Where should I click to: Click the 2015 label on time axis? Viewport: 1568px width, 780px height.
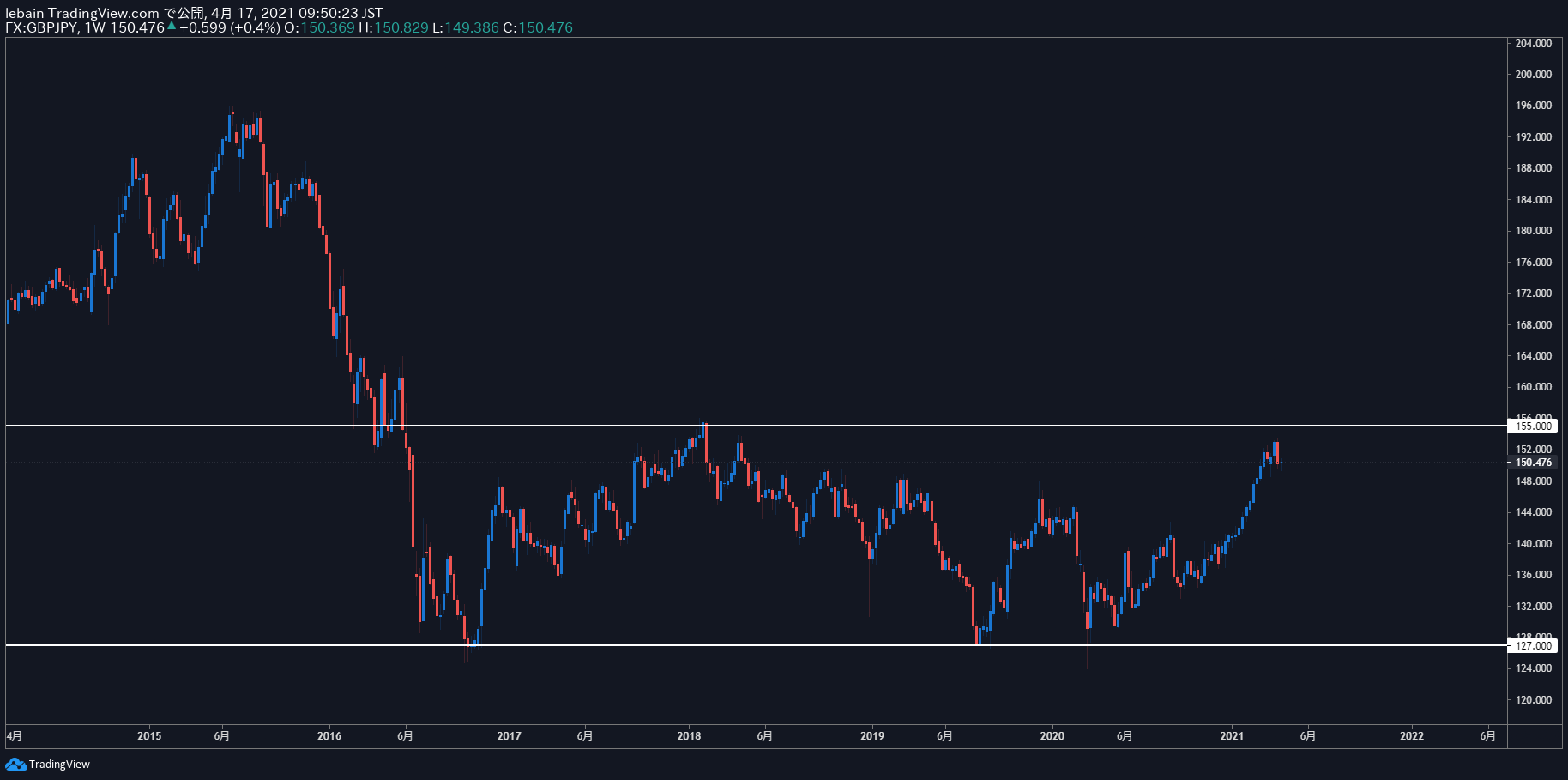click(149, 735)
